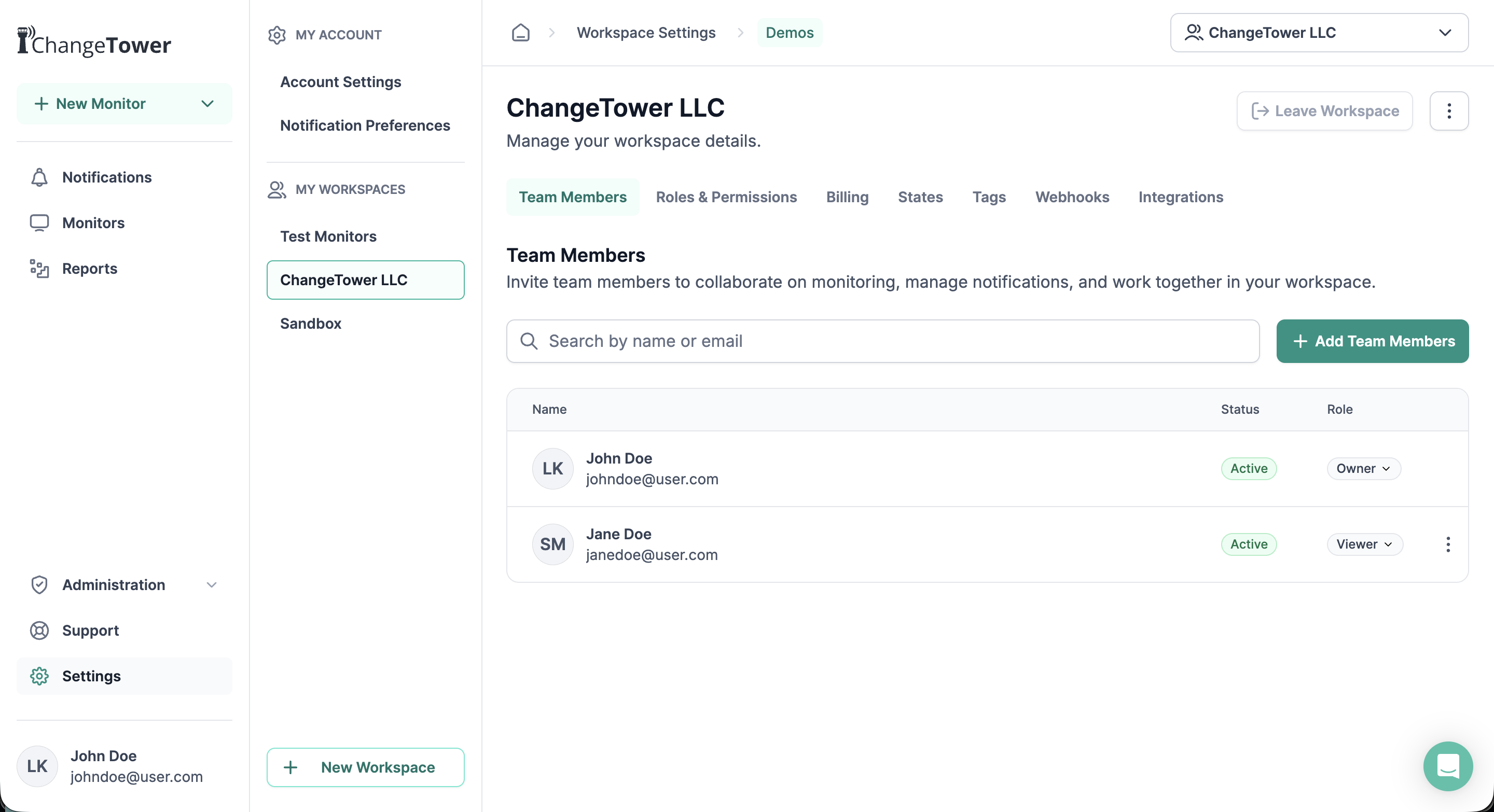Open Jane Doe row three-dot menu
The image size is (1494, 812).
coord(1448,544)
